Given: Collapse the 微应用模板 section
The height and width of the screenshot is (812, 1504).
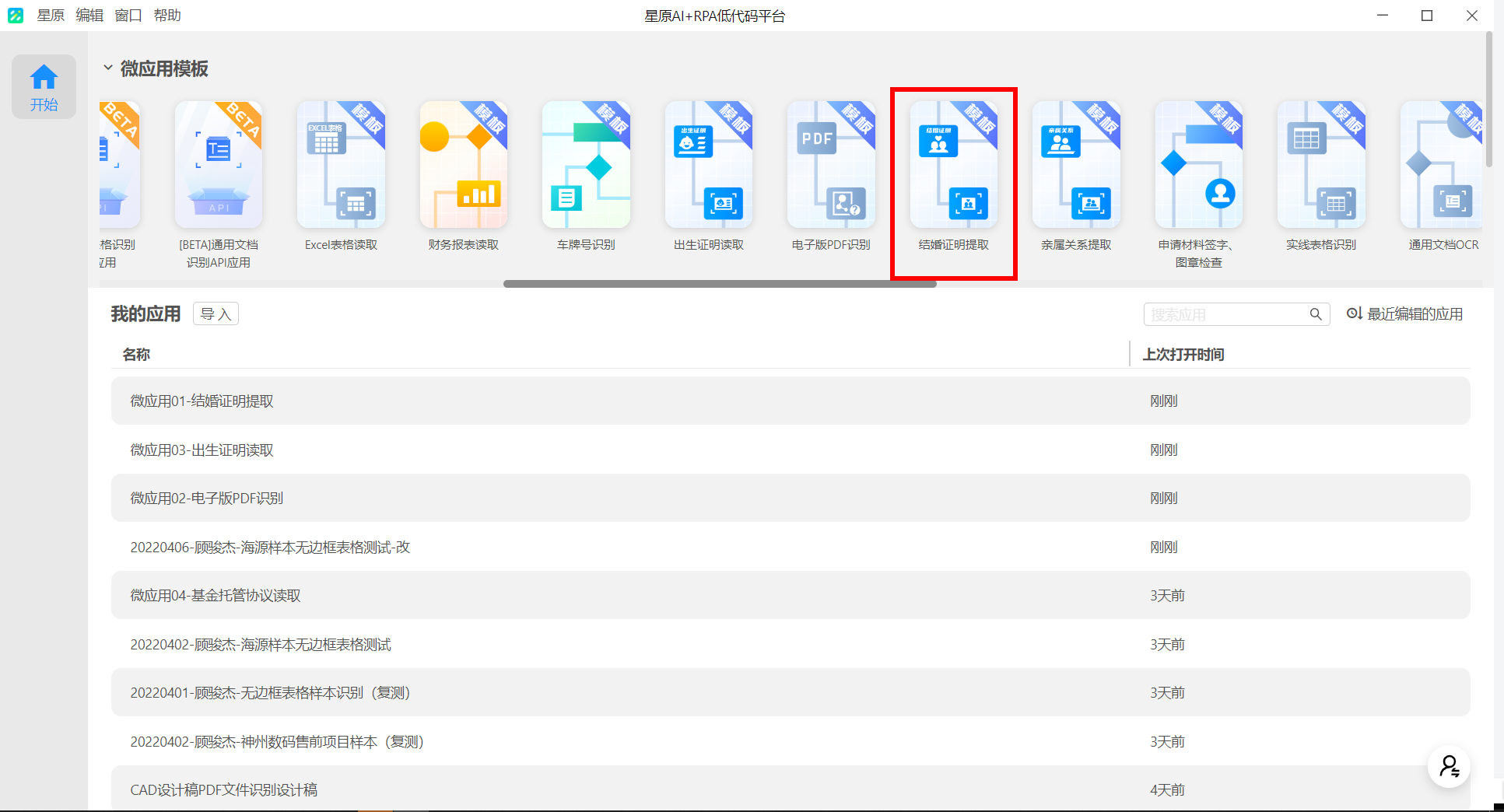Looking at the screenshot, I should 108,68.
